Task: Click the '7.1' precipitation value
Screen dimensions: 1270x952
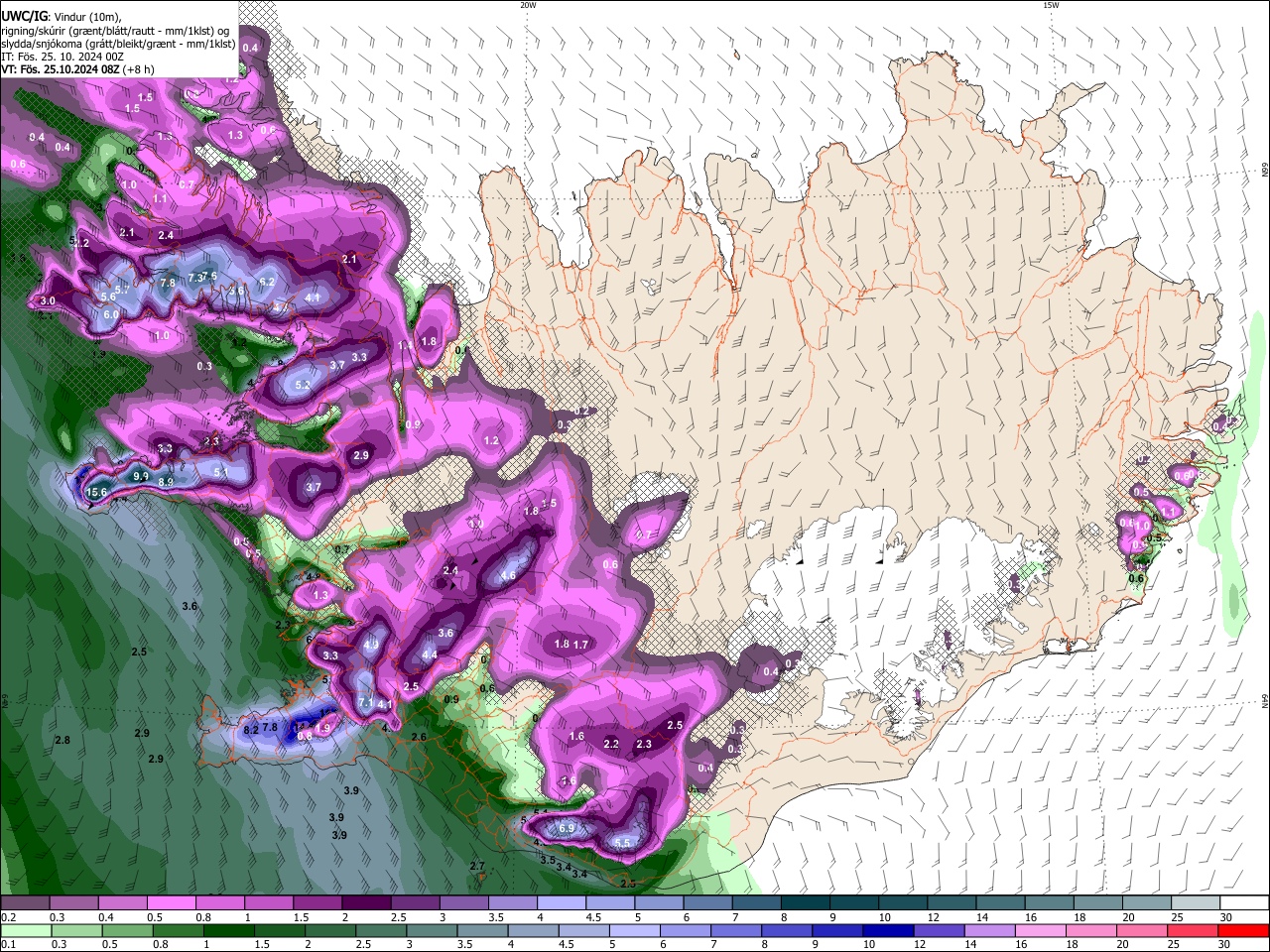Action: tap(365, 703)
